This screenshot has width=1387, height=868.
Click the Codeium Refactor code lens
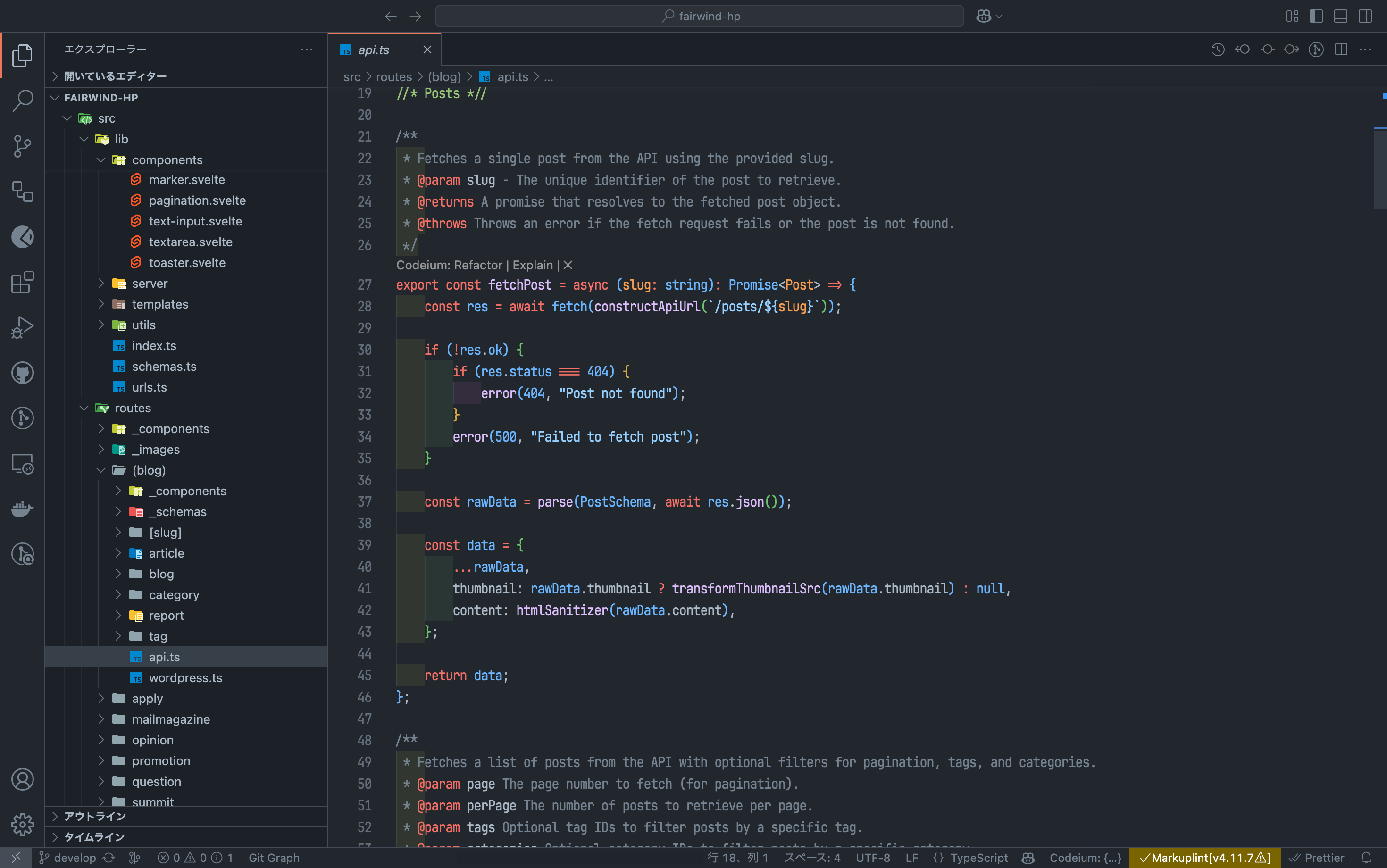(477, 265)
